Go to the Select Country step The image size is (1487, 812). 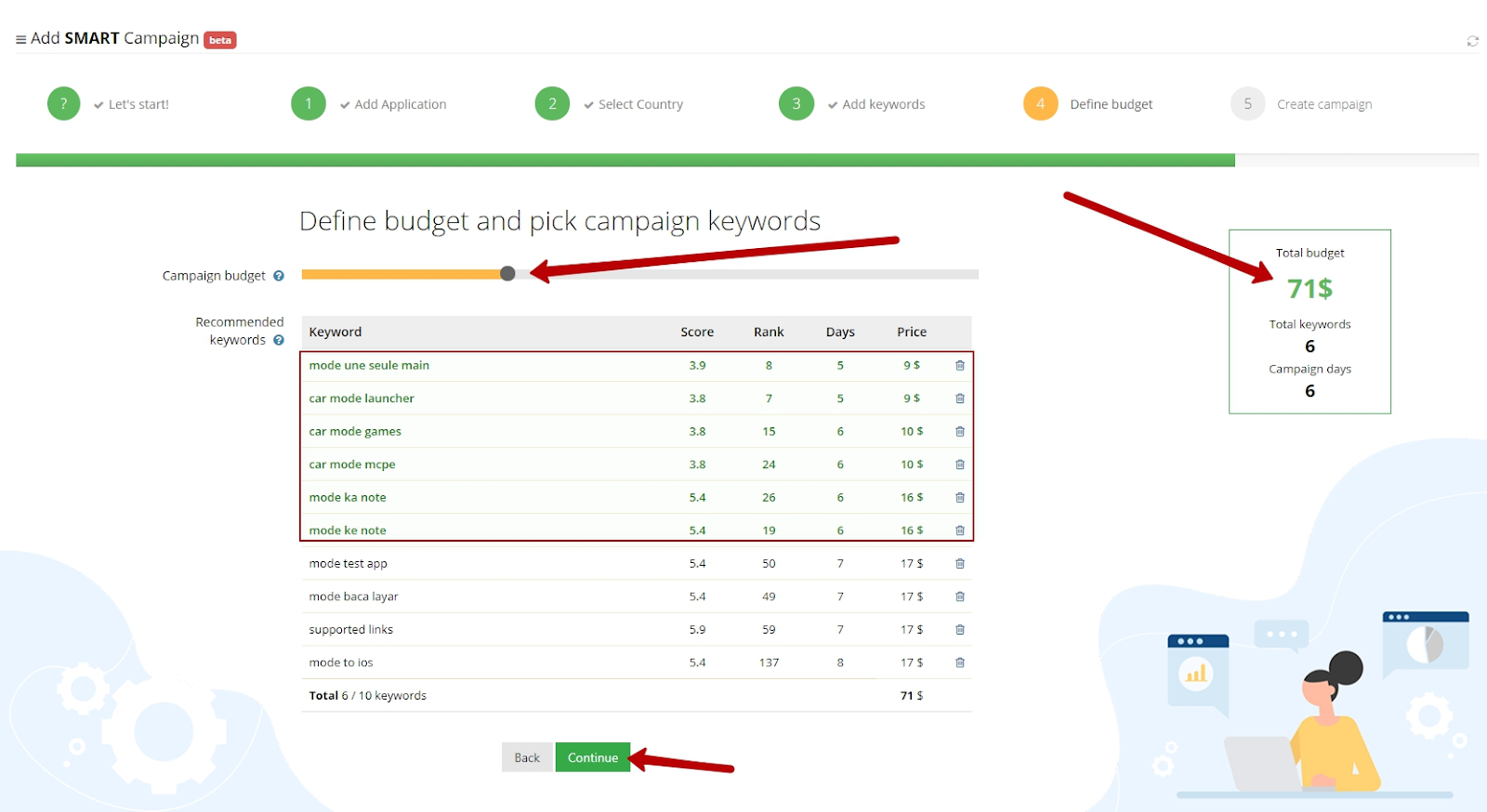click(x=640, y=105)
